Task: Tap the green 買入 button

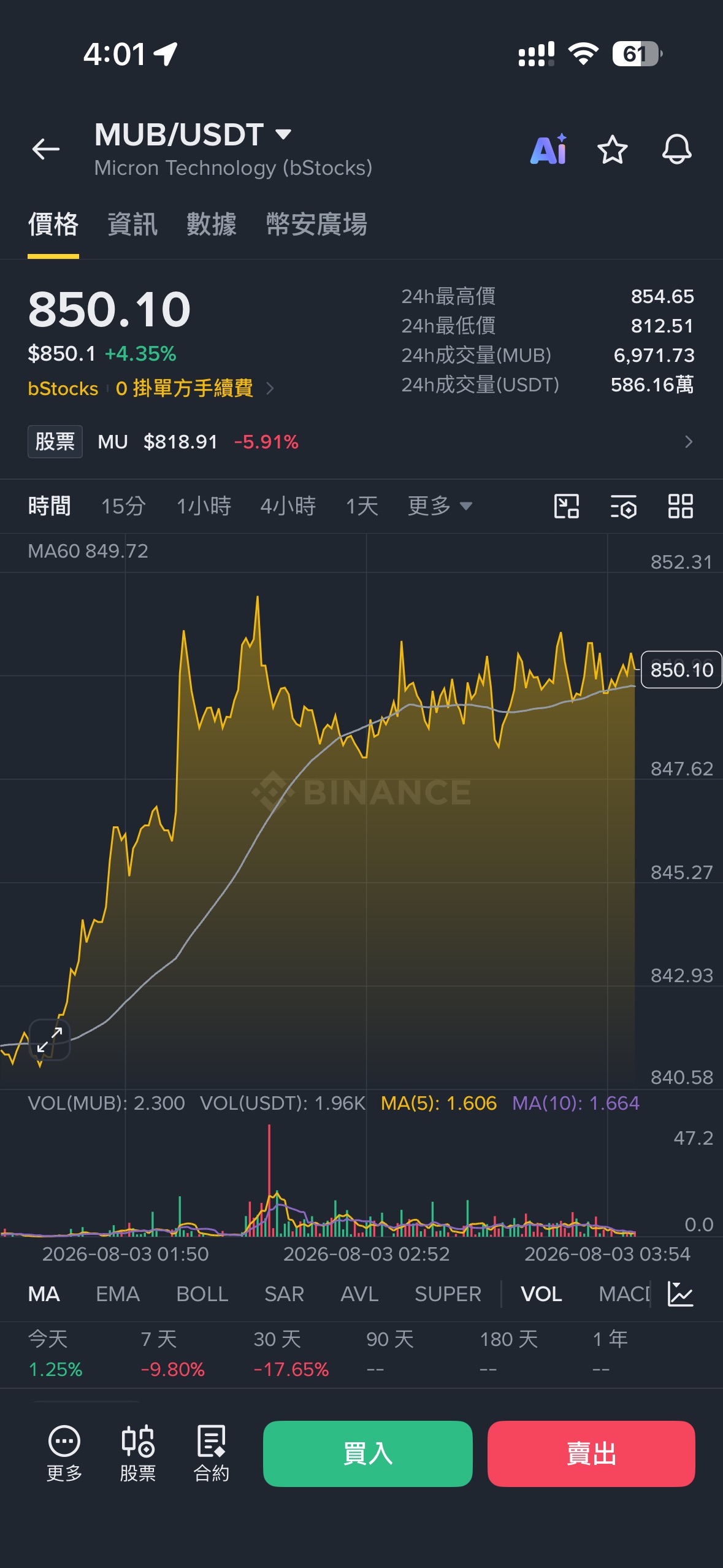Action: (368, 1453)
